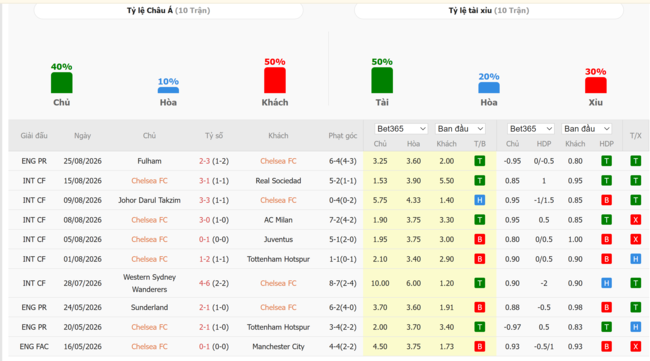The image size is (650, 361).
Task: Open the Ban đầu dropdown before T/X column
Action: tap(587, 129)
